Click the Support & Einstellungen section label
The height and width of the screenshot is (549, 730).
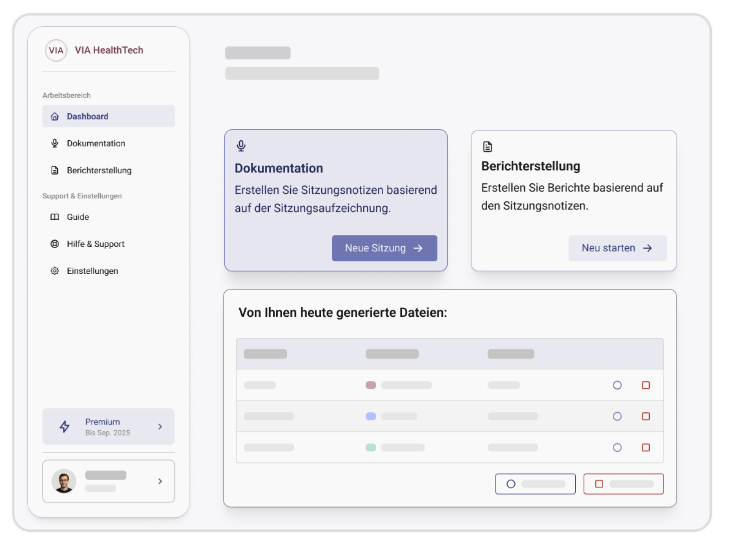(x=82, y=196)
